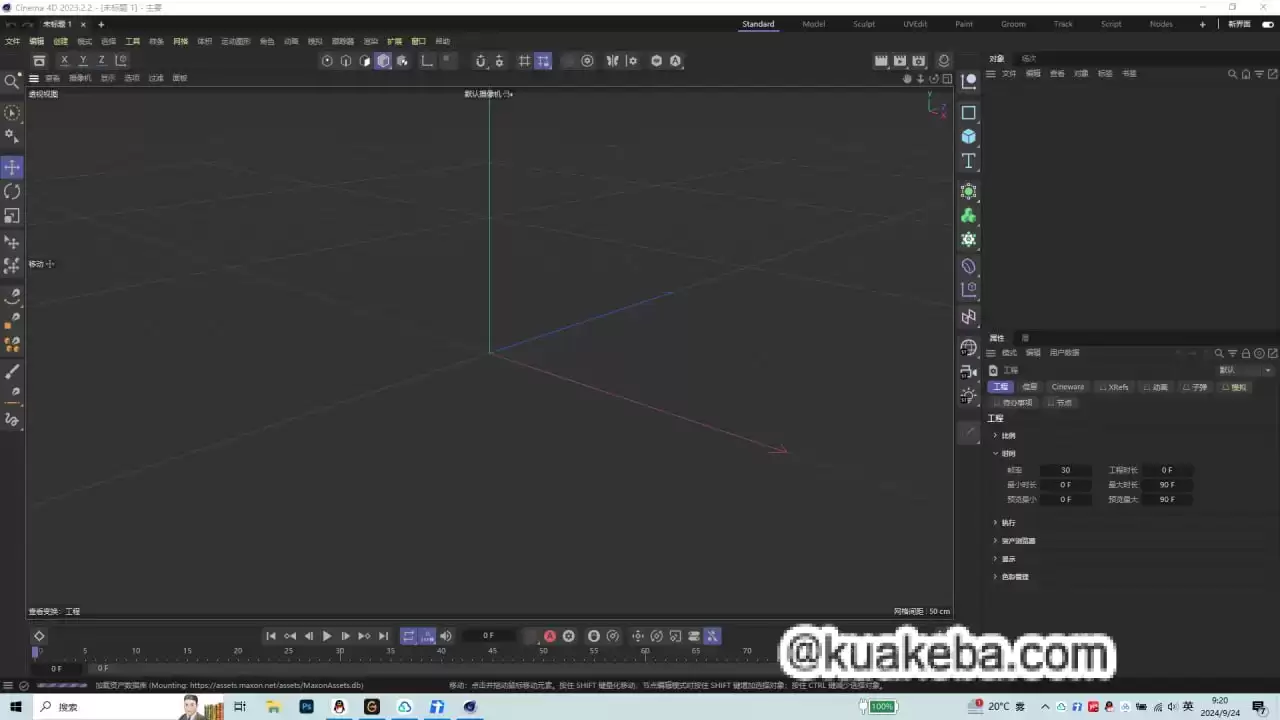
Task: Create a Text object using the T icon
Action: (968, 160)
